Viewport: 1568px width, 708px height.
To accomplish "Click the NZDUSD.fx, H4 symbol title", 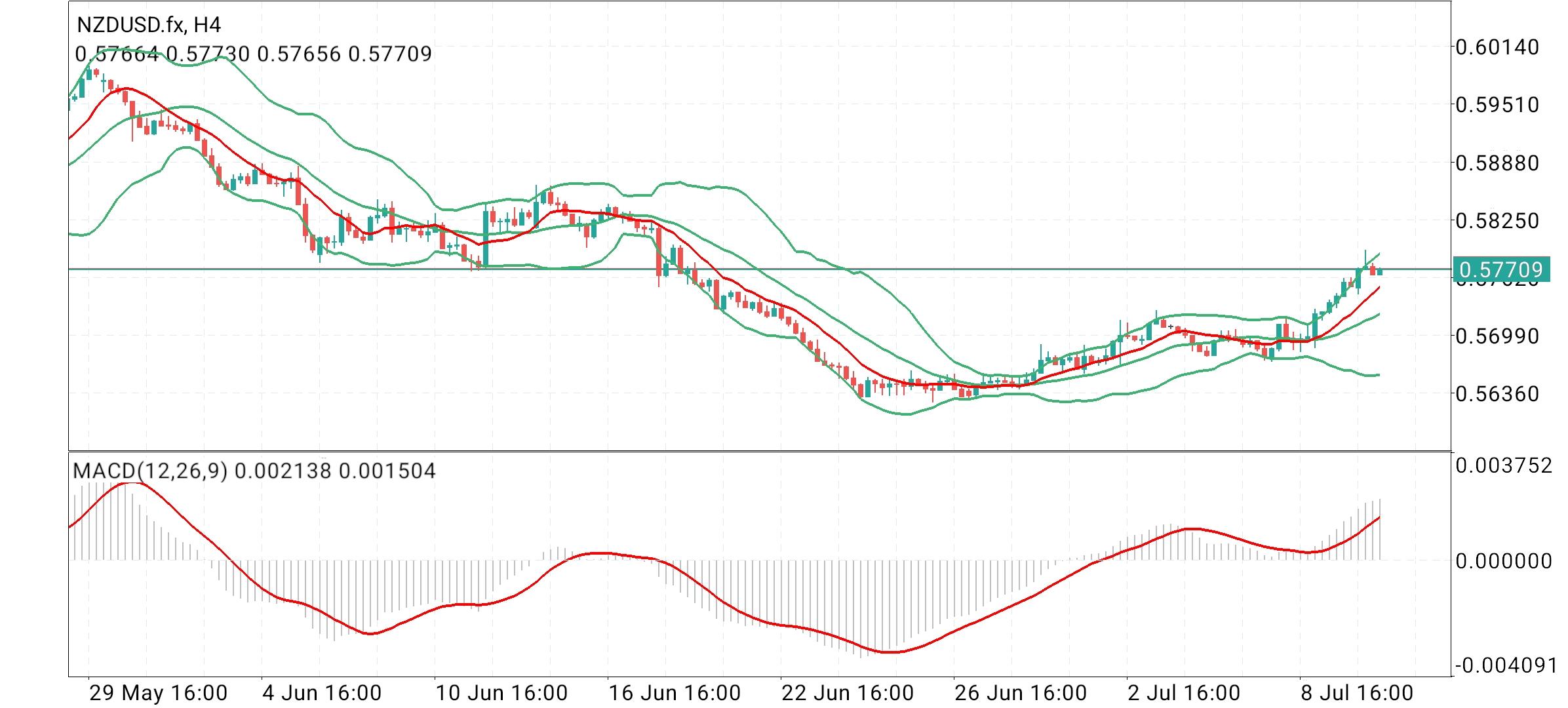I will [x=149, y=26].
